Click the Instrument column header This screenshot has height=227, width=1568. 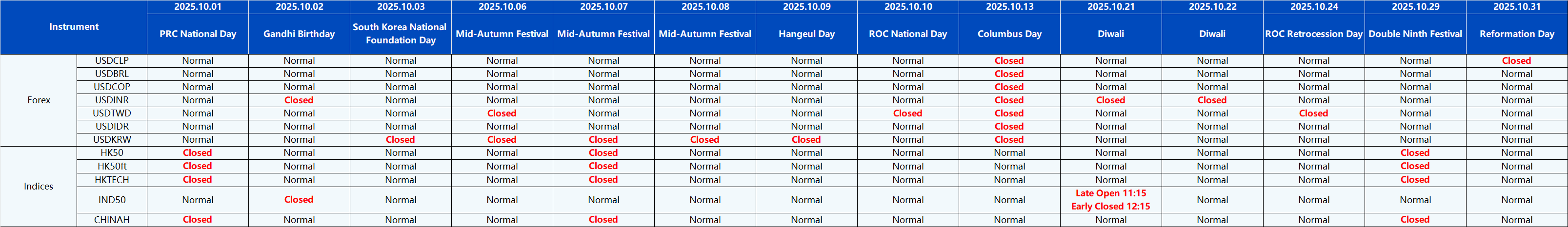pyautogui.click(x=74, y=27)
